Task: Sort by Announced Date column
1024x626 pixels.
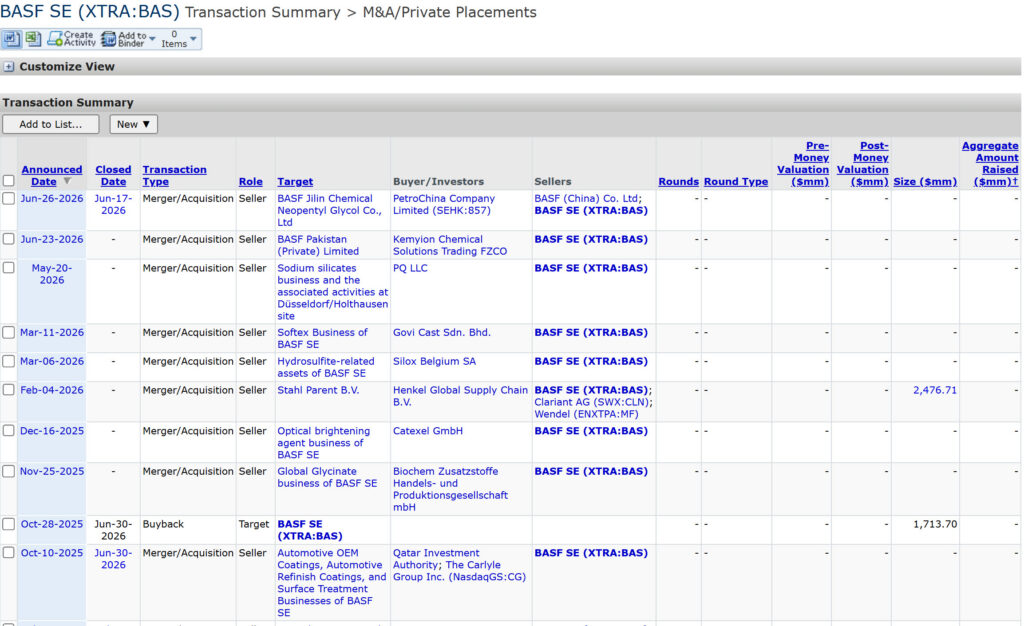Action: pos(52,176)
